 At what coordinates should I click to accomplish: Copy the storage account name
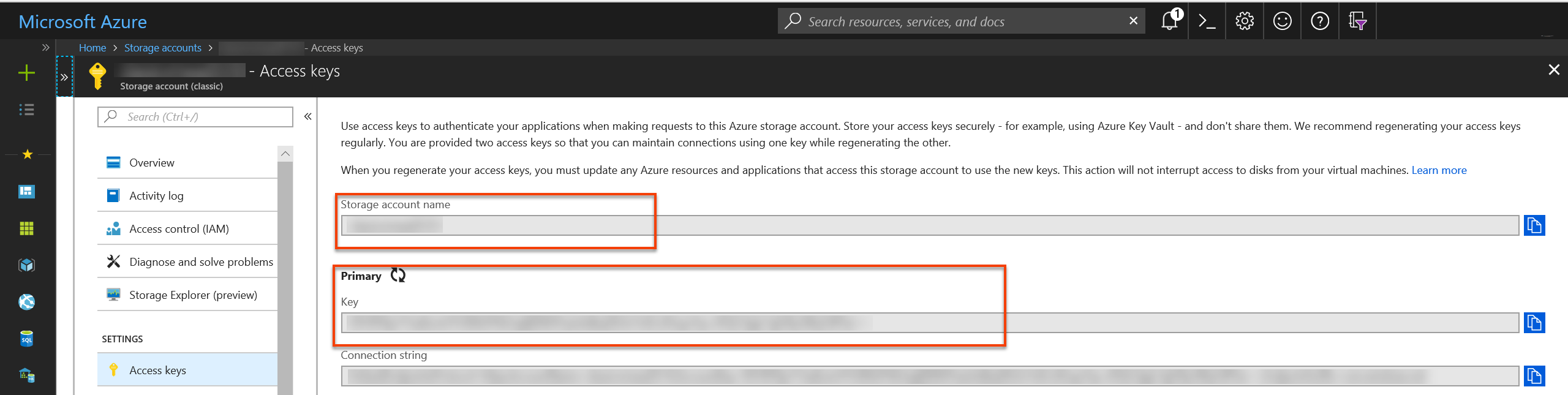point(1534,225)
